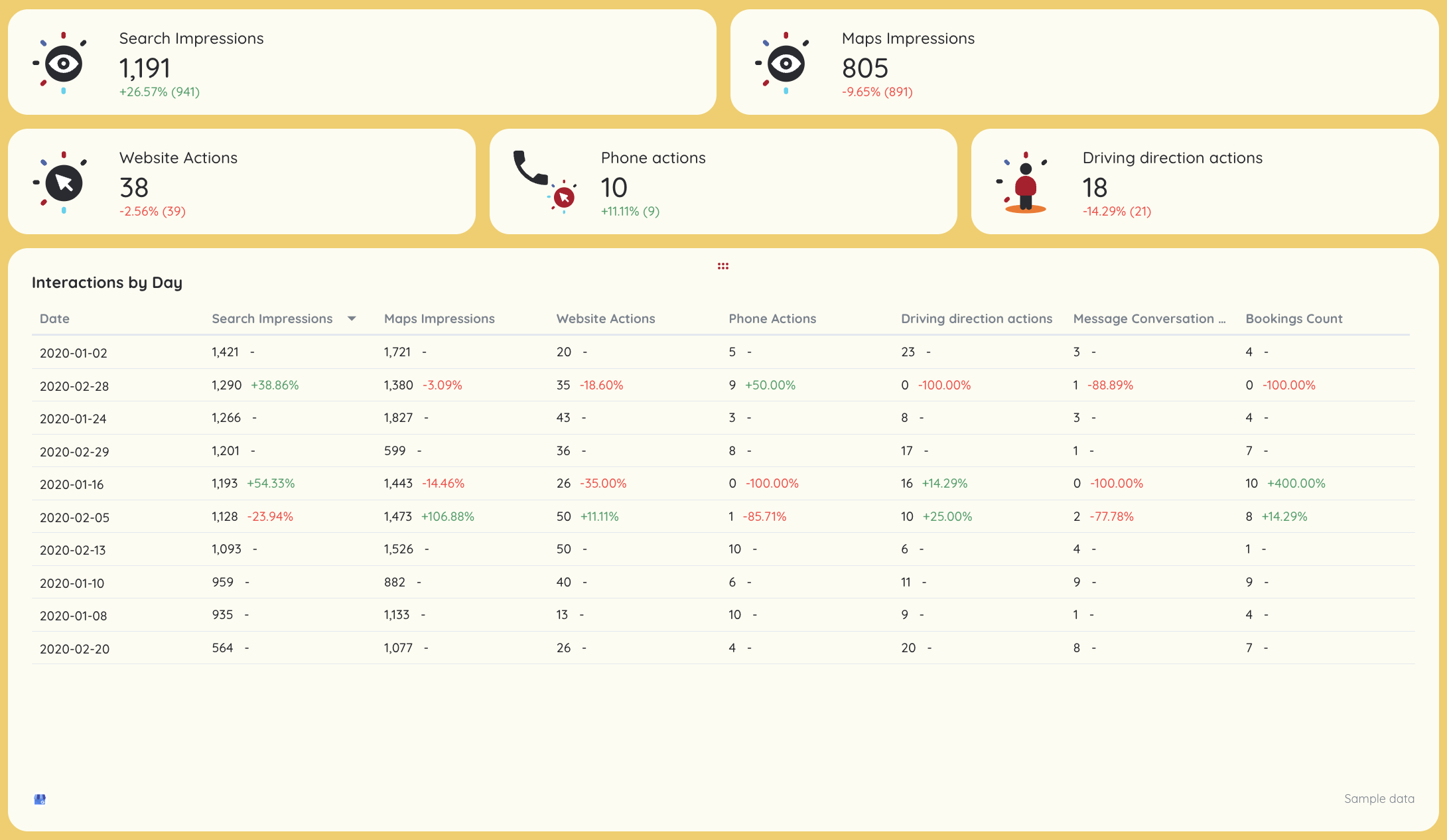Click the red drag-handle dots above the table
The width and height of the screenshot is (1447, 840).
tap(723, 265)
